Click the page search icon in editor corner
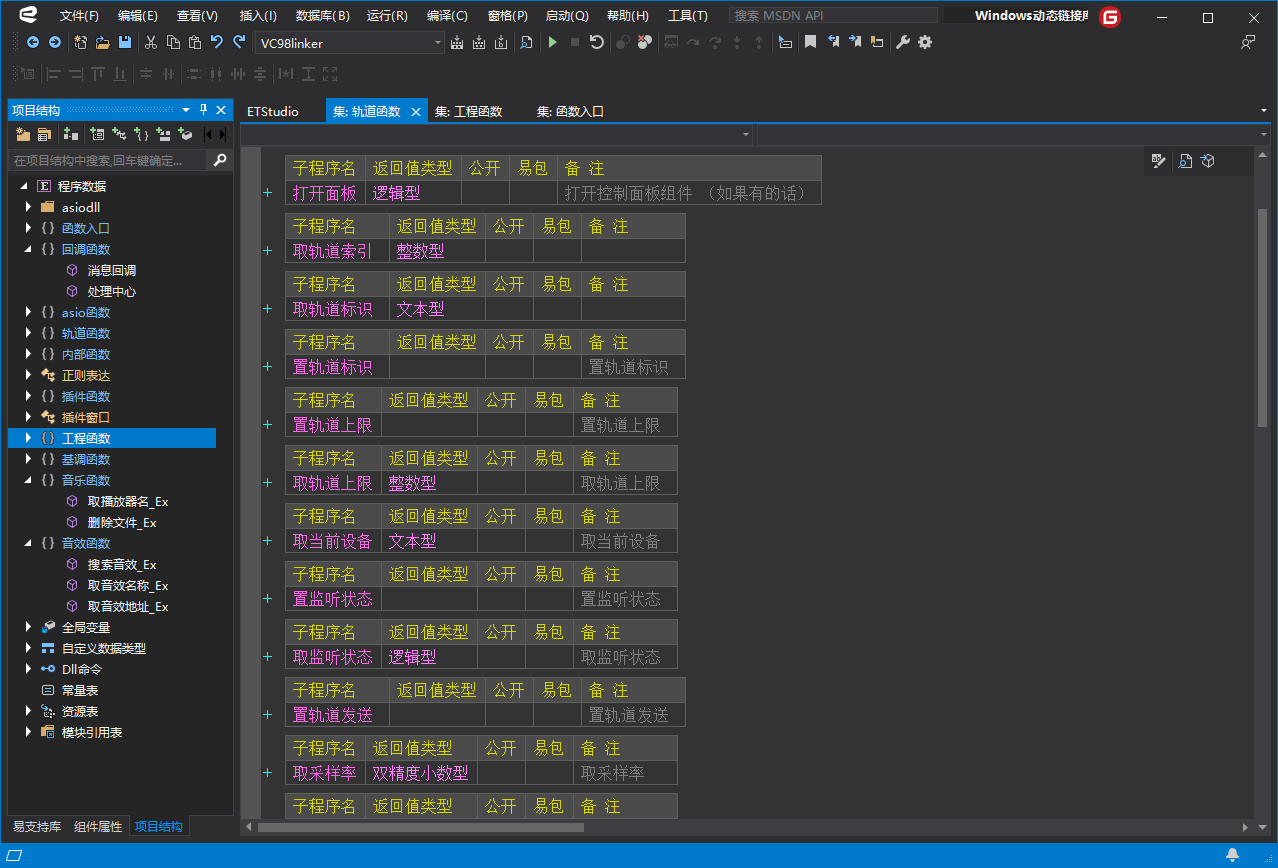The image size is (1278, 868). point(1185,160)
